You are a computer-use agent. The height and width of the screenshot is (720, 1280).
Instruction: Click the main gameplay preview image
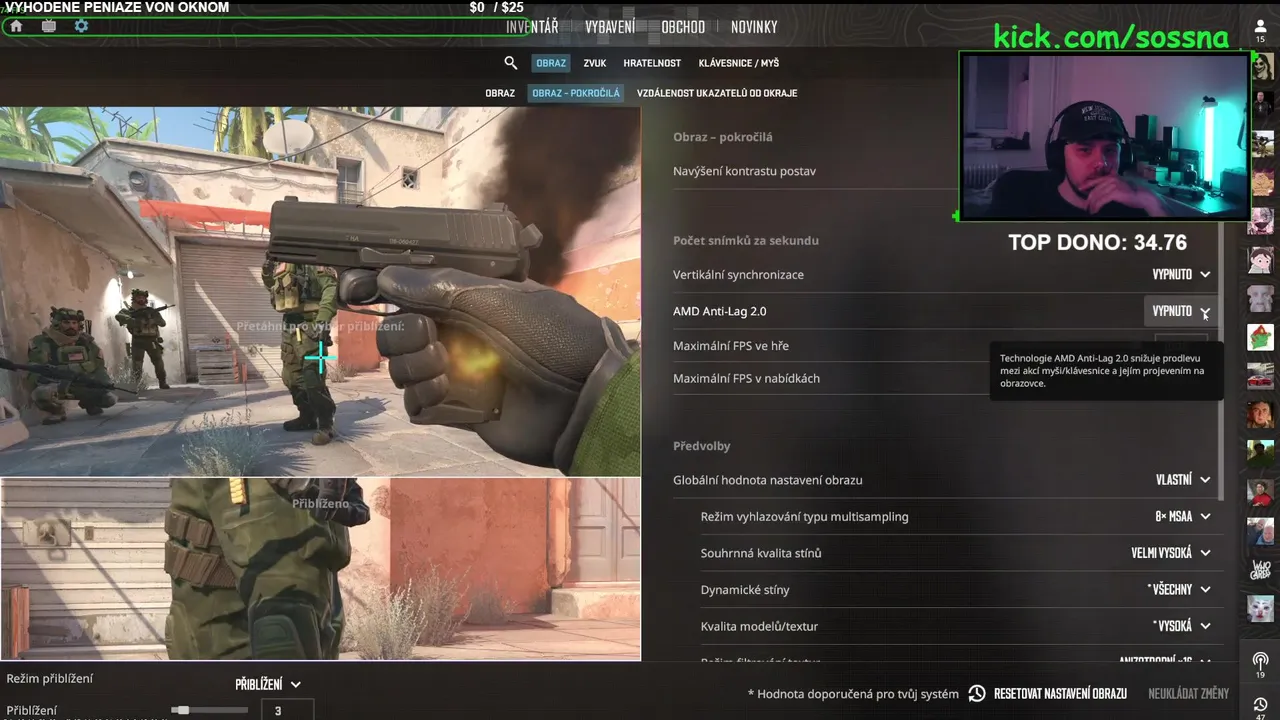[320, 291]
